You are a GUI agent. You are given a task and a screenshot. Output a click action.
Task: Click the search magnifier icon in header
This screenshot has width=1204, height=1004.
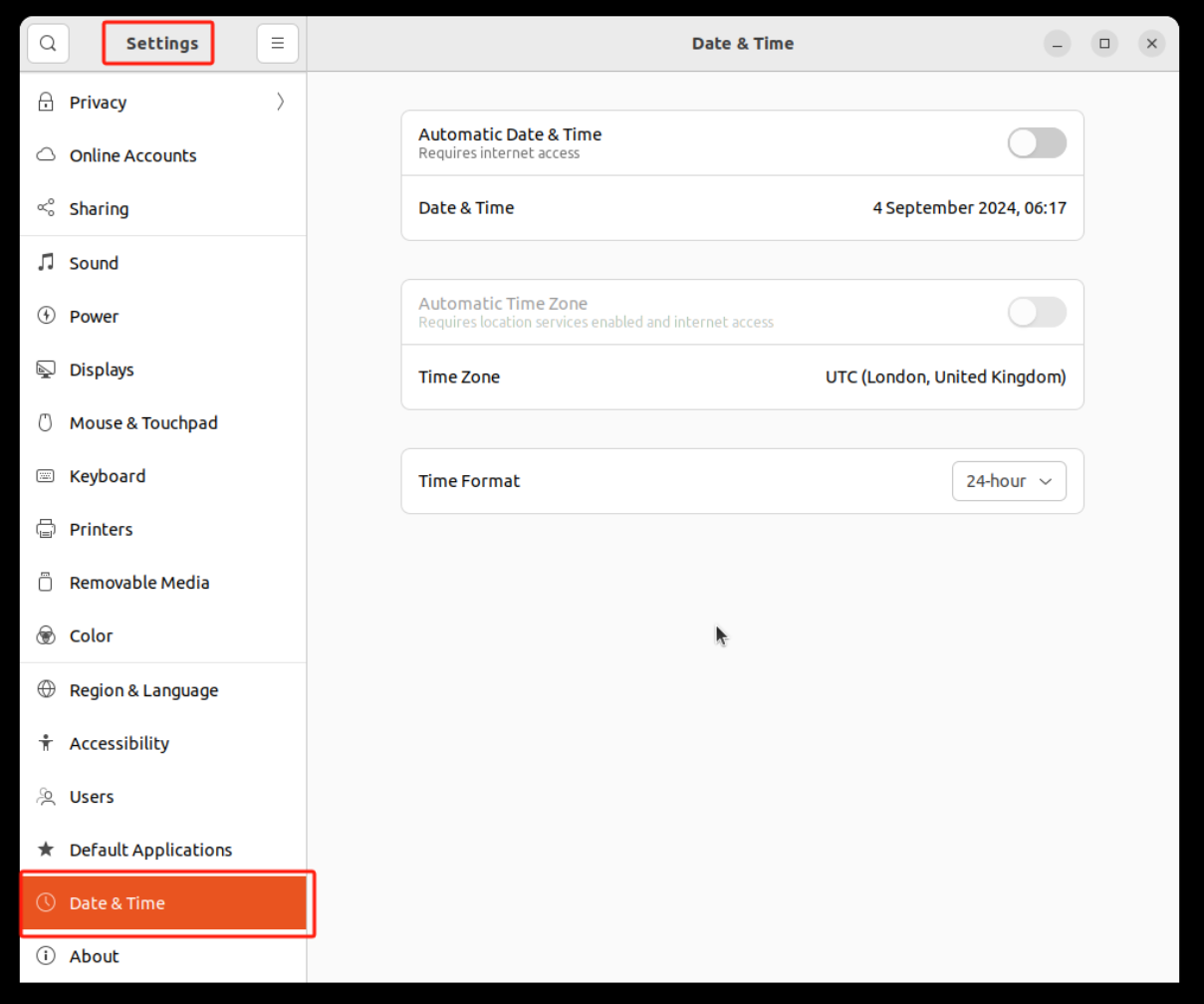pyautogui.click(x=48, y=44)
